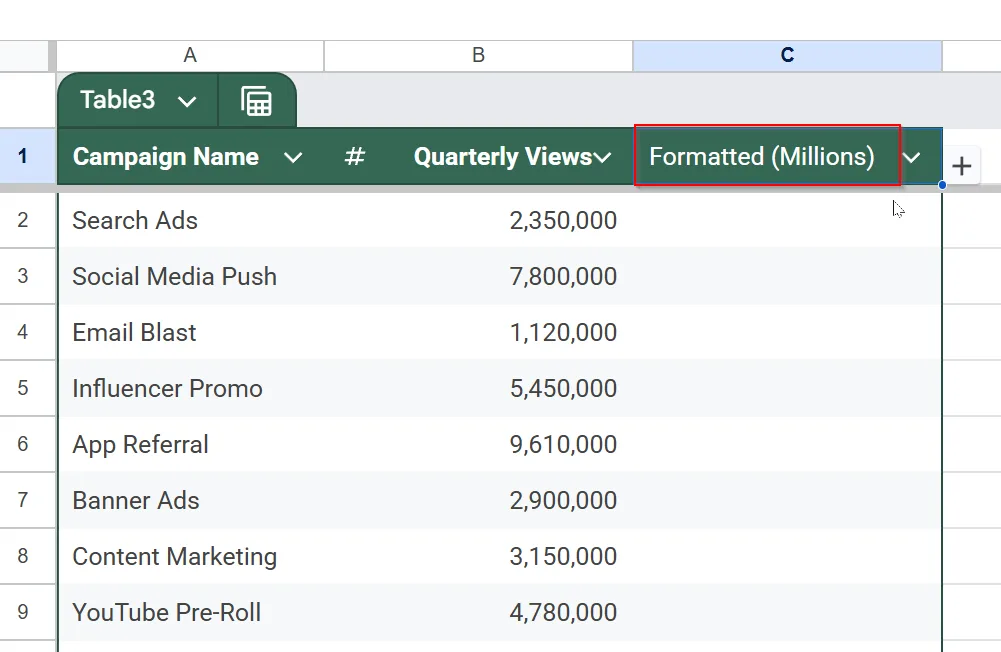Select row 5 header
This screenshot has width=1001, height=652.
(23, 388)
